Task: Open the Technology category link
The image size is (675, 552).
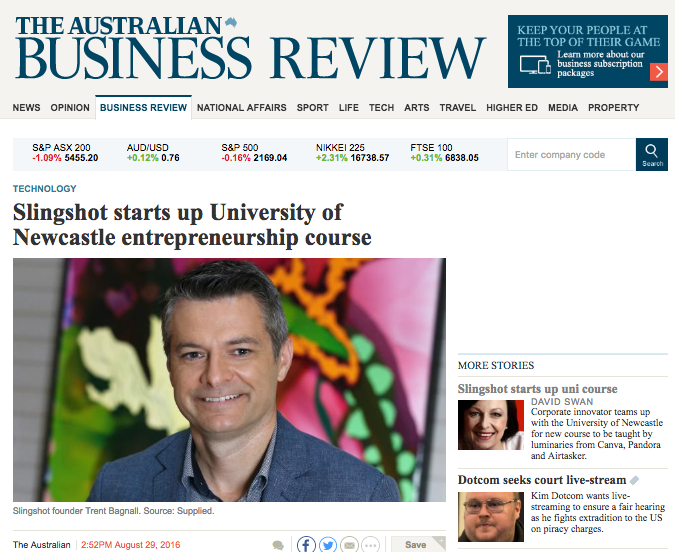Action: (x=45, y=189)
